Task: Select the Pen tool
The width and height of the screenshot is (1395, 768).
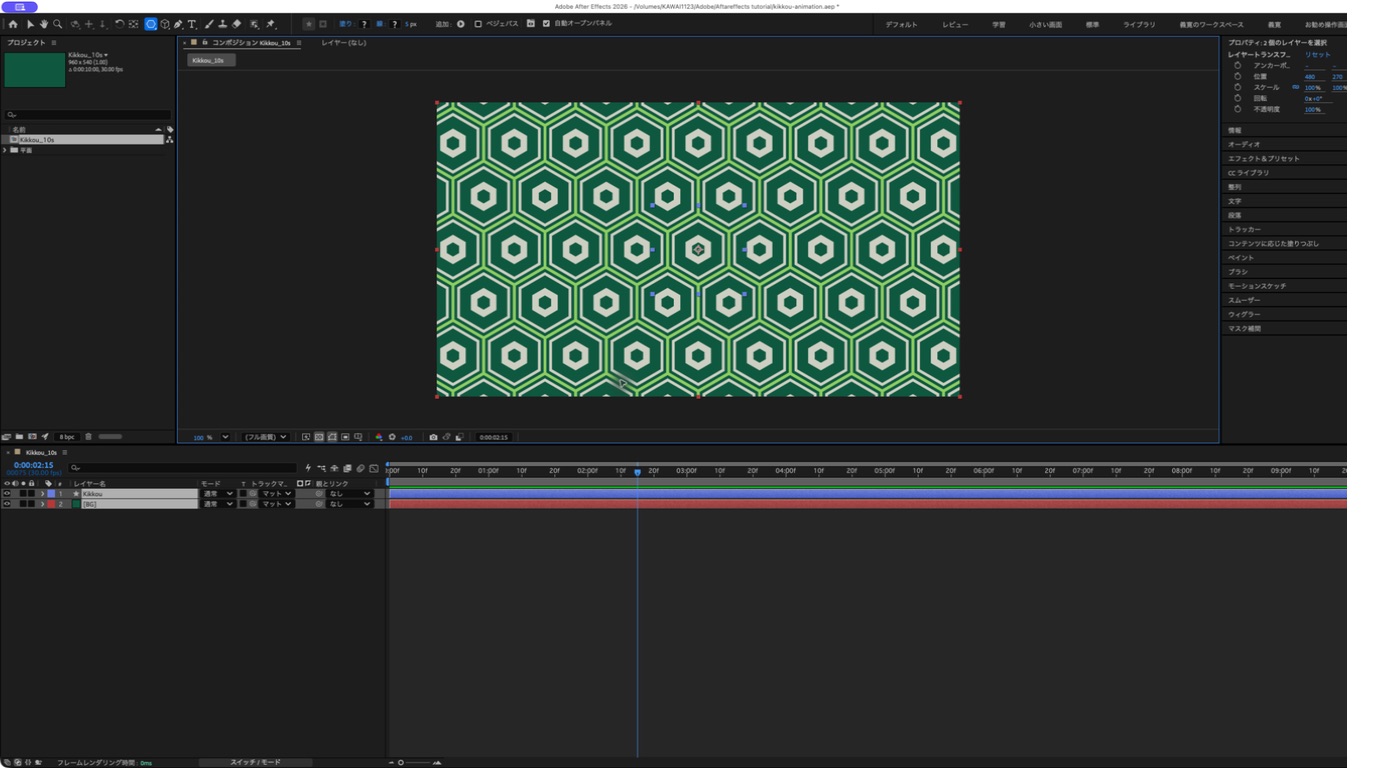Action: (x=178, y=24)
